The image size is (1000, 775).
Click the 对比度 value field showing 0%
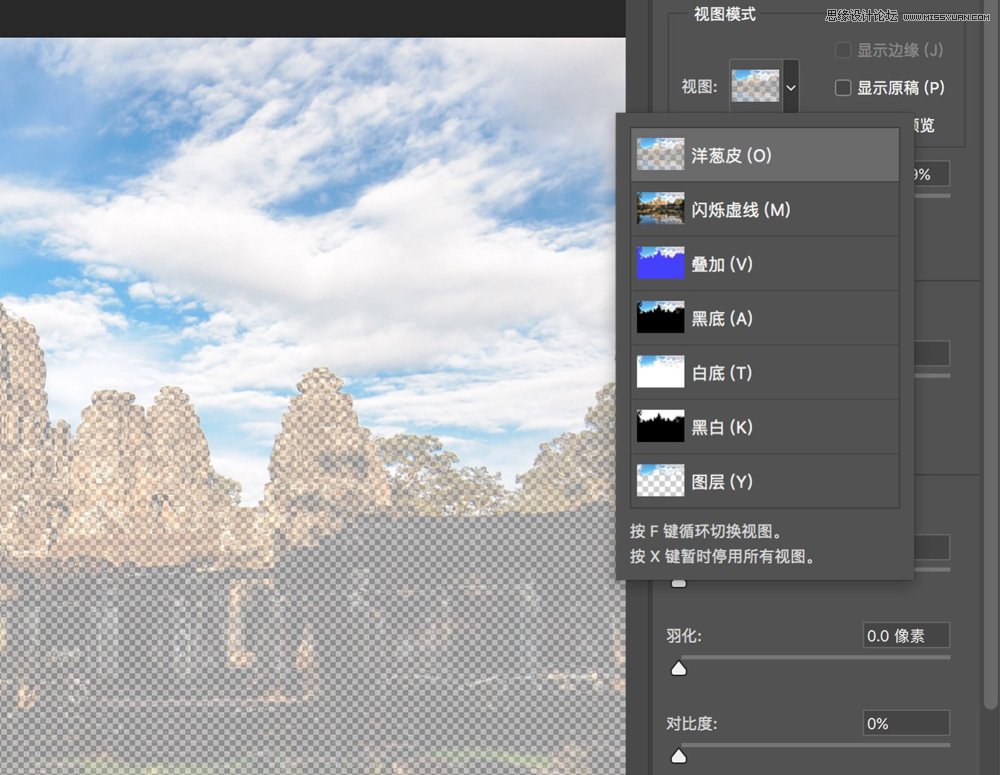click(x=905, y=723)
